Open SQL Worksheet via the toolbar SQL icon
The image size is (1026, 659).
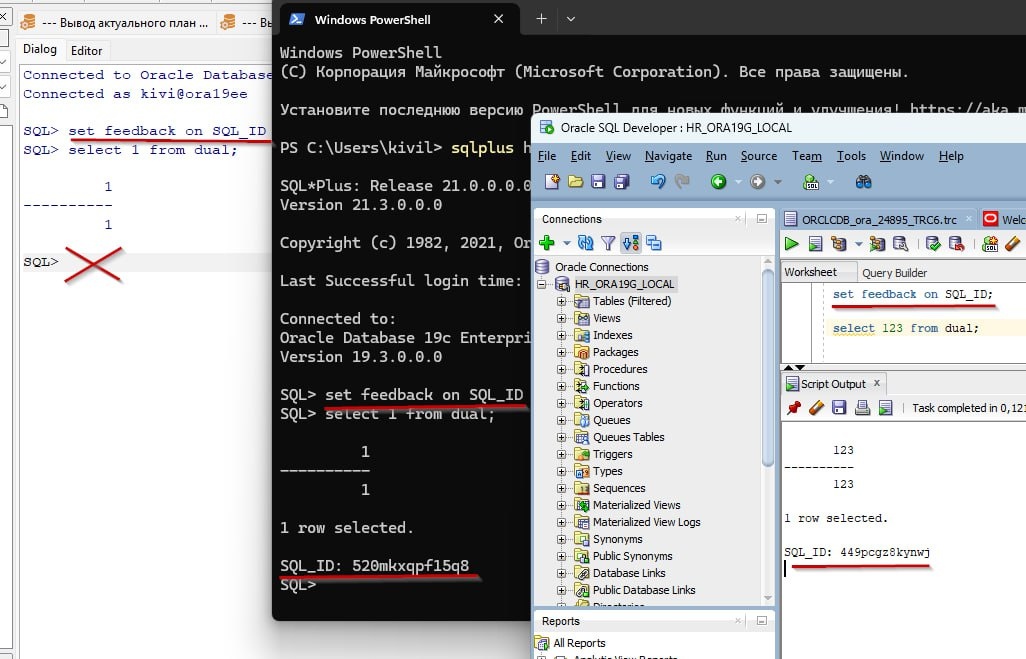point(811,181)
